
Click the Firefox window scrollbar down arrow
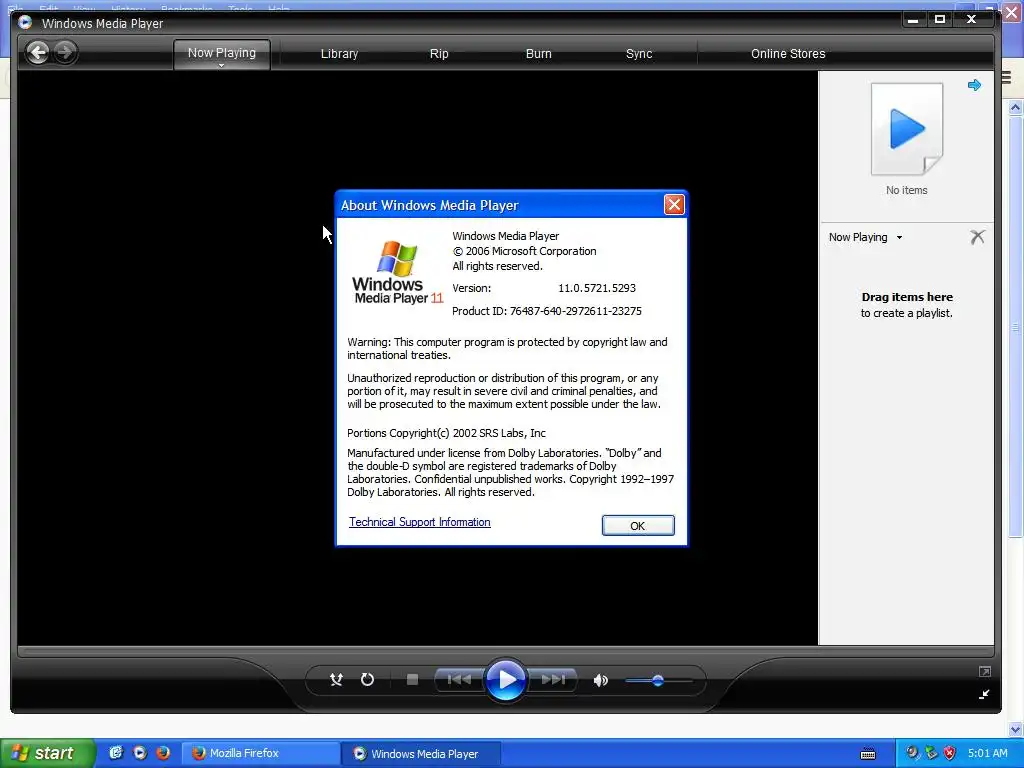(x=1016, y=729)
